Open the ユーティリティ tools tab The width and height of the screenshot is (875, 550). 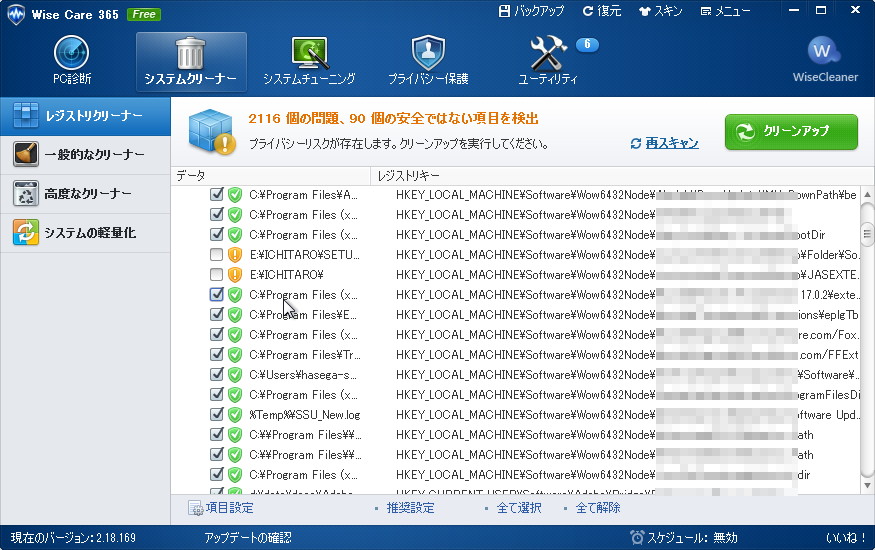click(x=548, y=61)
